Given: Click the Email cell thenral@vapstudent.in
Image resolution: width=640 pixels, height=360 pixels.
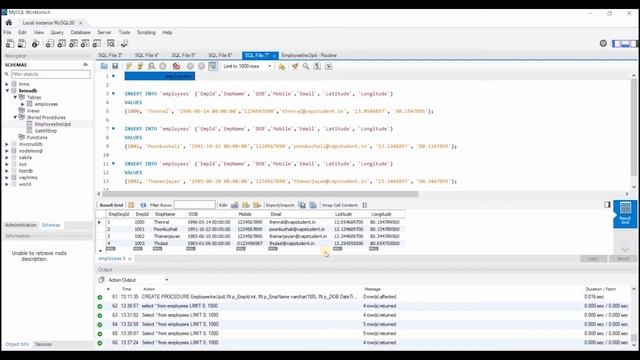Looking at the screenshot, I should coord(292,222).
